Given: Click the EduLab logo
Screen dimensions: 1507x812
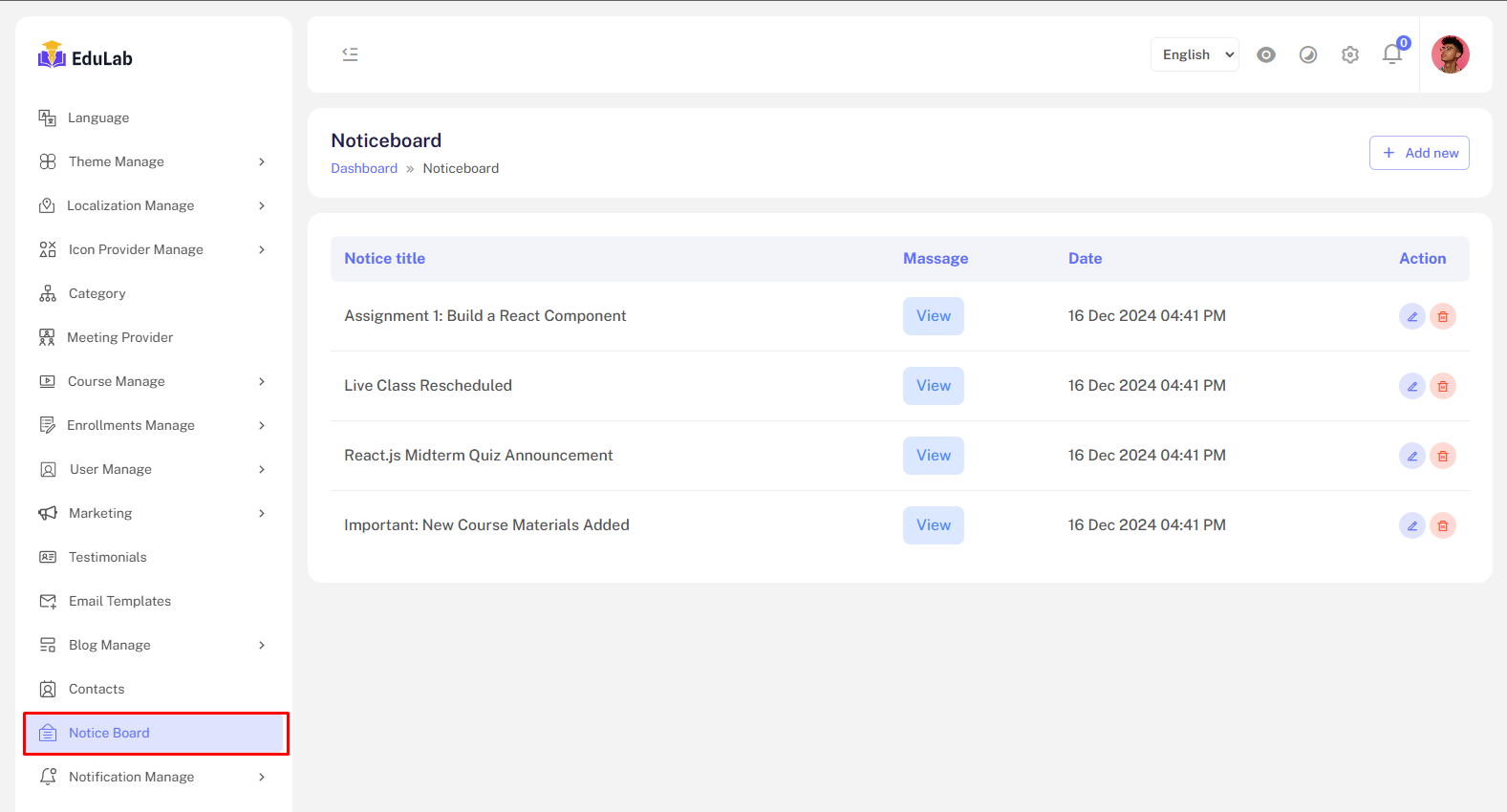Looking at the screenshot, I should coord(85,57).
